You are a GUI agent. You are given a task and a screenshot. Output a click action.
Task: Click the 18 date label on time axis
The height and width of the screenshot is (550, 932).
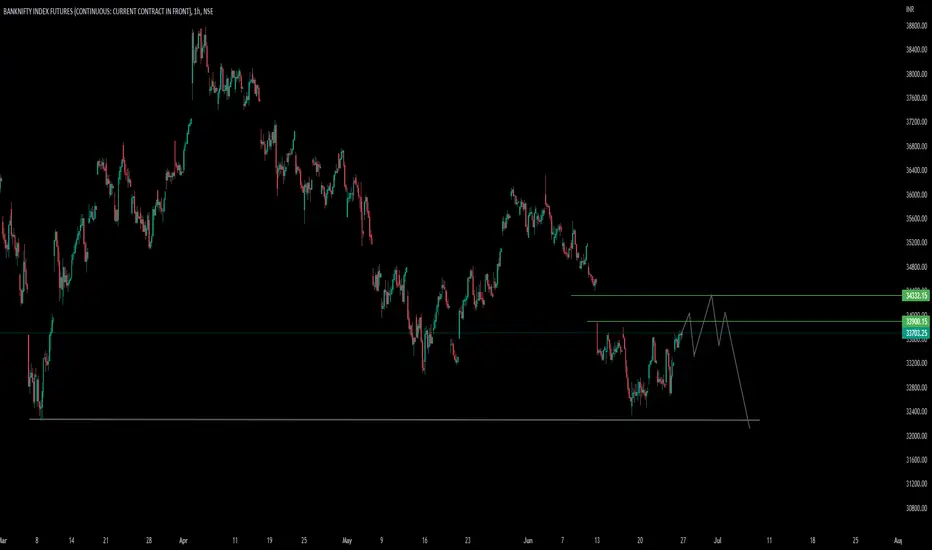click(813, 540)
